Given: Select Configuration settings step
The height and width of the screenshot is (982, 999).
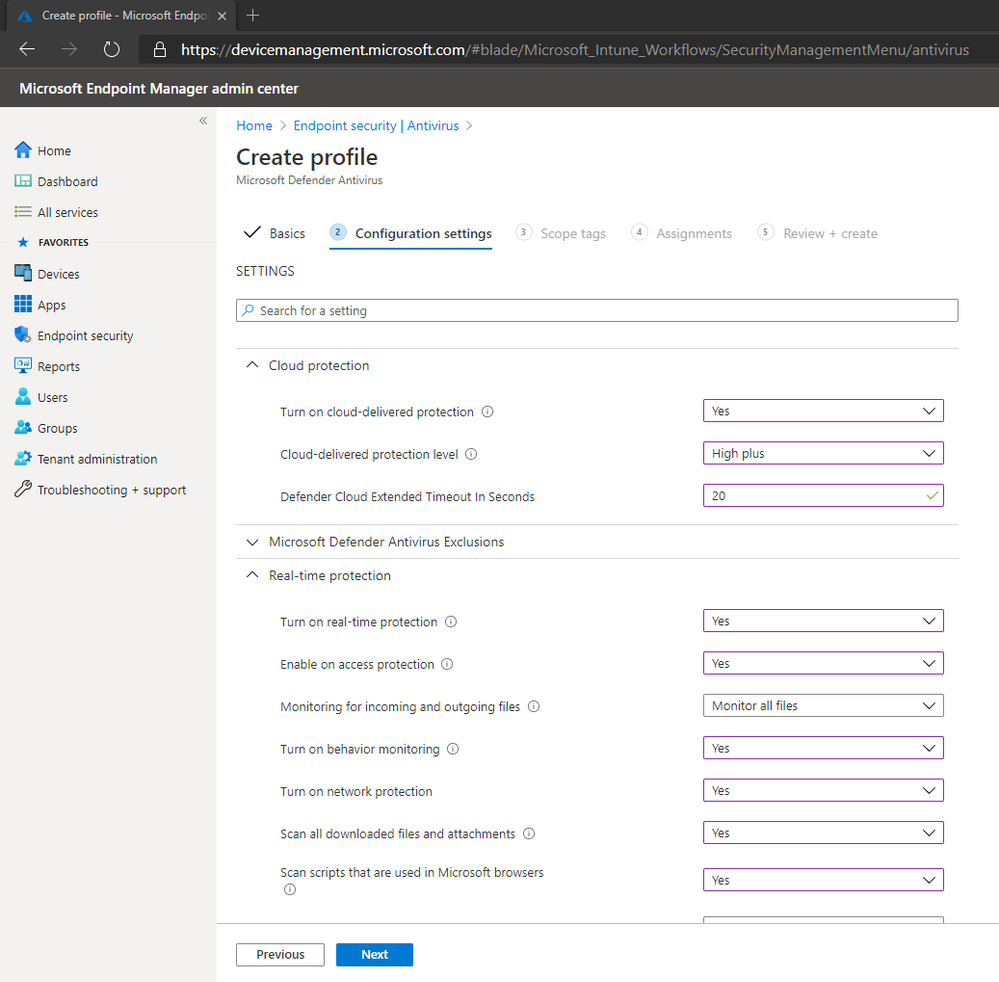Looking at the screenshot, I should [x=410, y=233].
